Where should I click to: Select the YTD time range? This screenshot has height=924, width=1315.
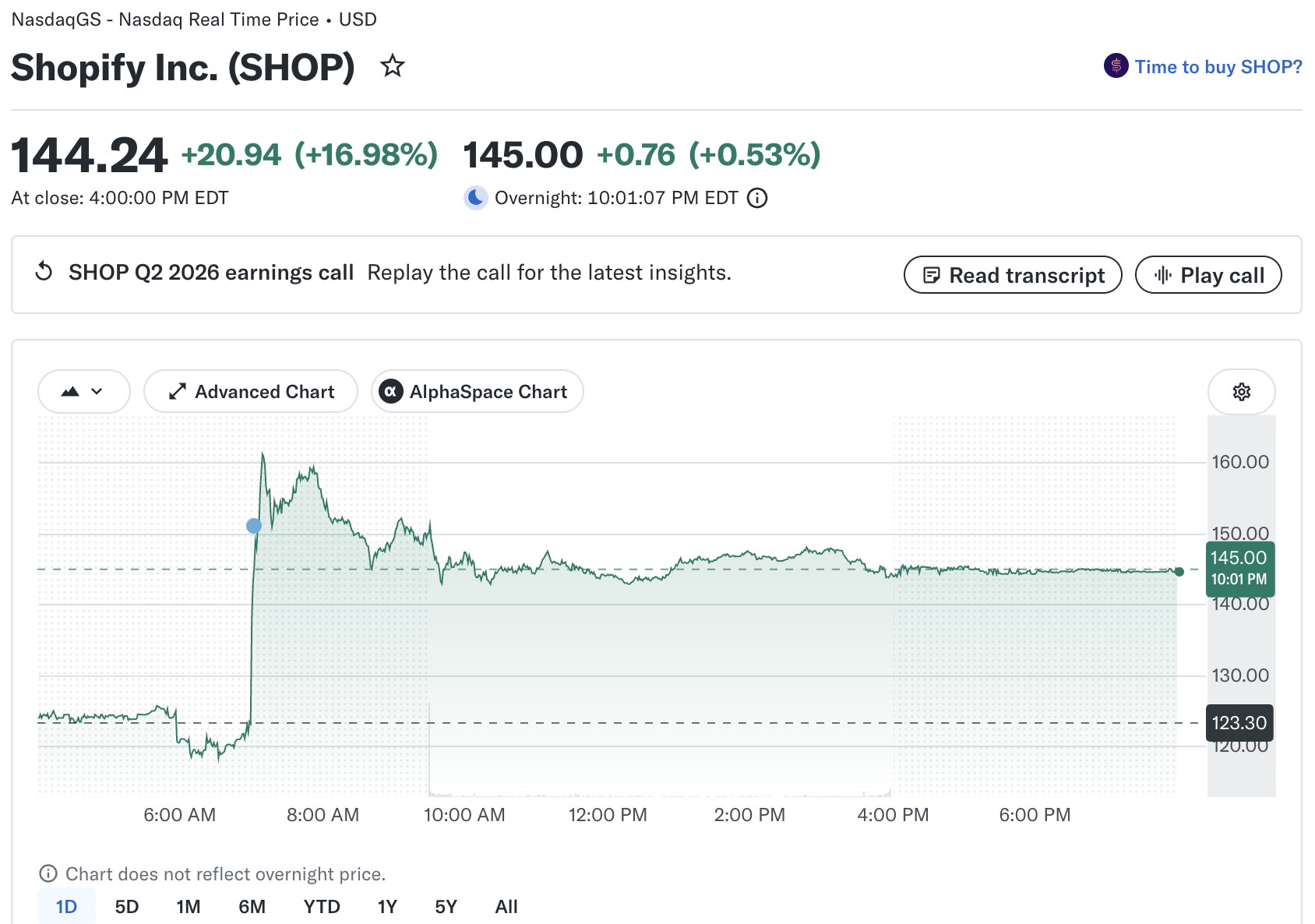pos(322,907)
